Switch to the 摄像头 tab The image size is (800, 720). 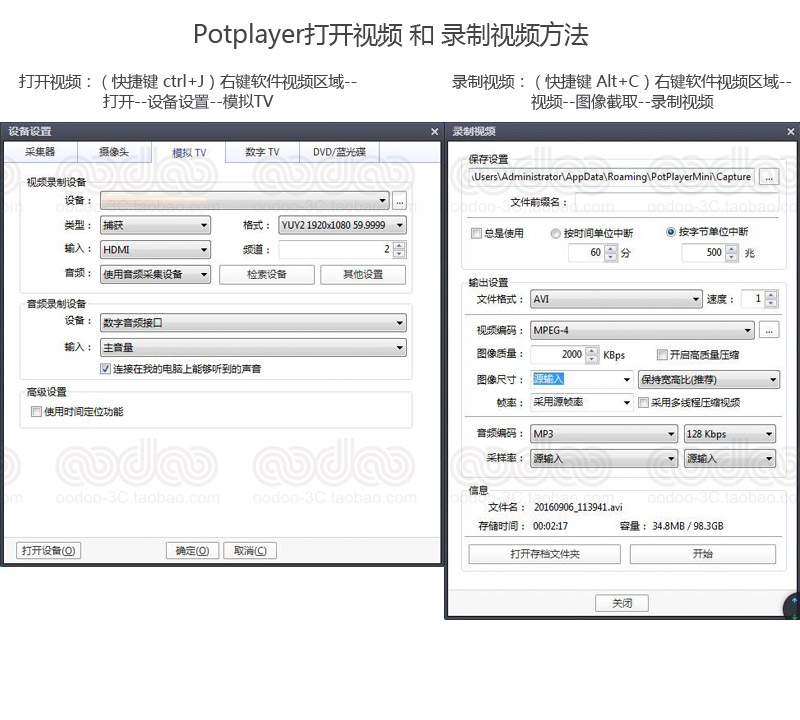coord(114,152)
